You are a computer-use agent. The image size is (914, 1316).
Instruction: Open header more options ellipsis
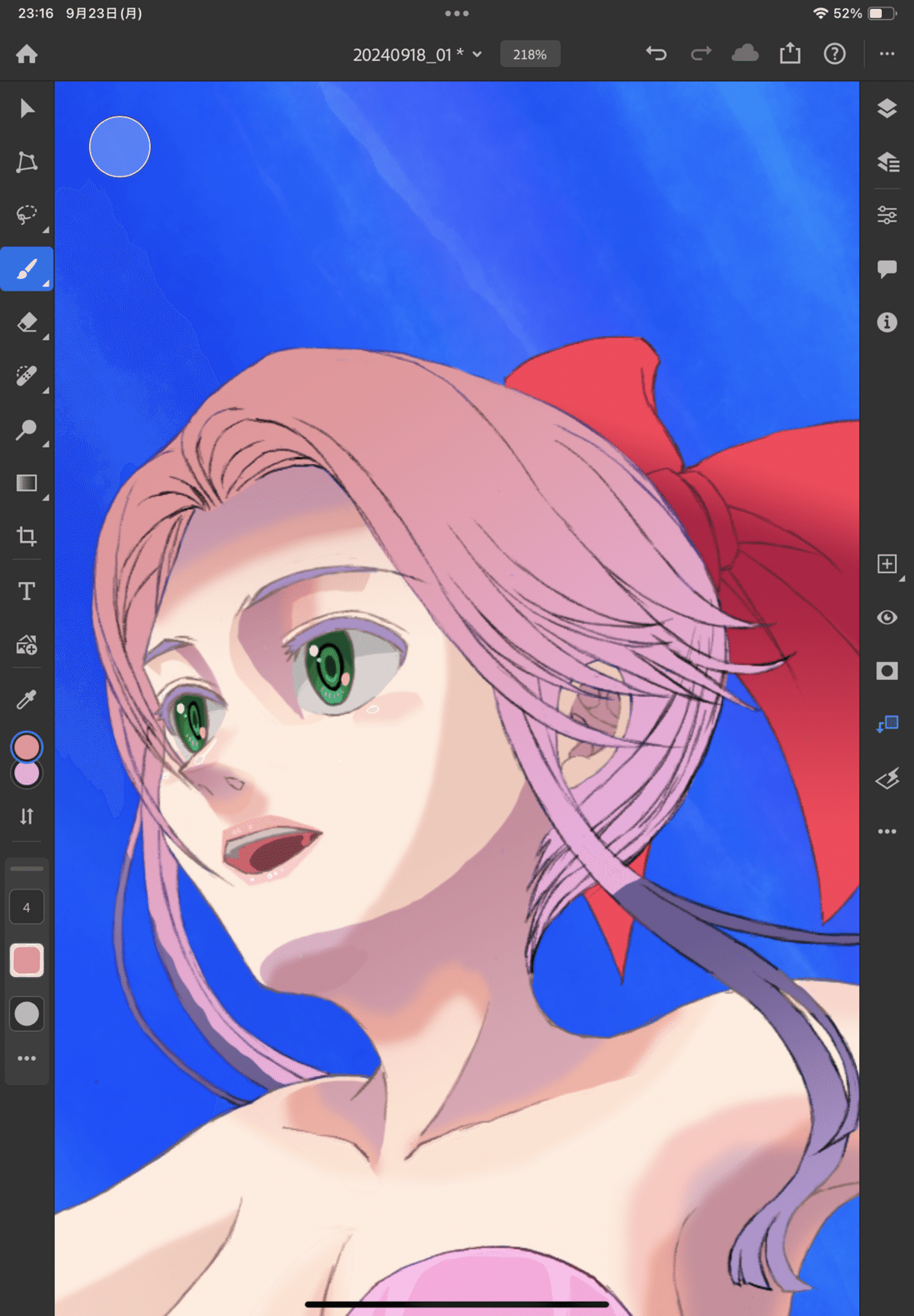887,54
